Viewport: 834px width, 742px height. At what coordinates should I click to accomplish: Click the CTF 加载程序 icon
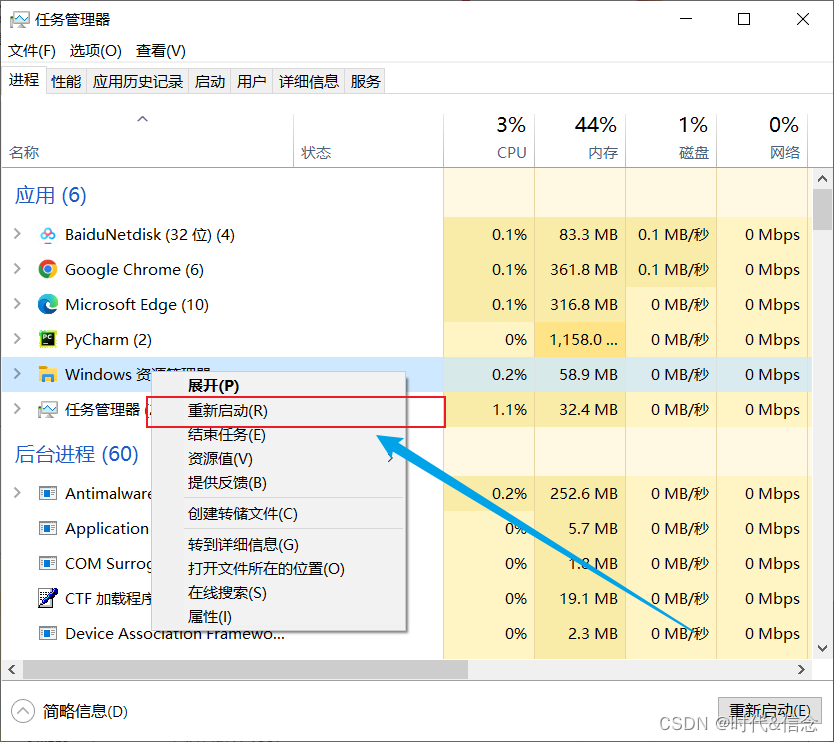click(47, 598)
